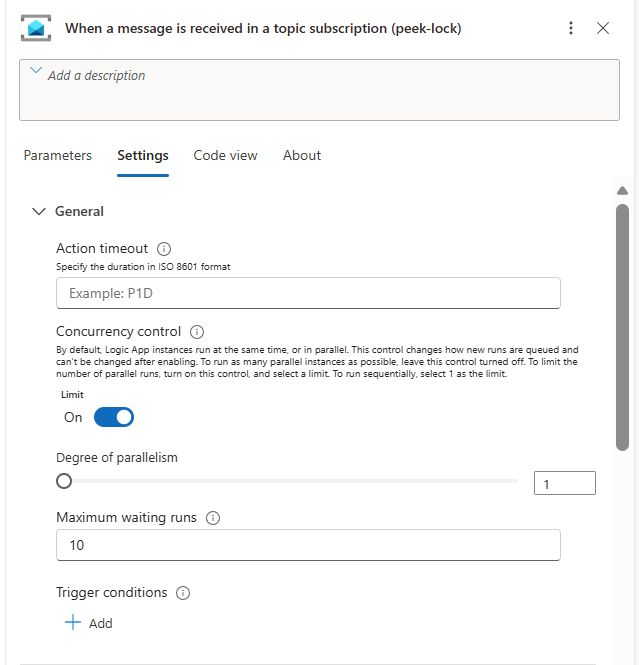The width and height of the screenshot is (639, 665).
Task: Go to the About tab
Action: (x=302, y=155)
